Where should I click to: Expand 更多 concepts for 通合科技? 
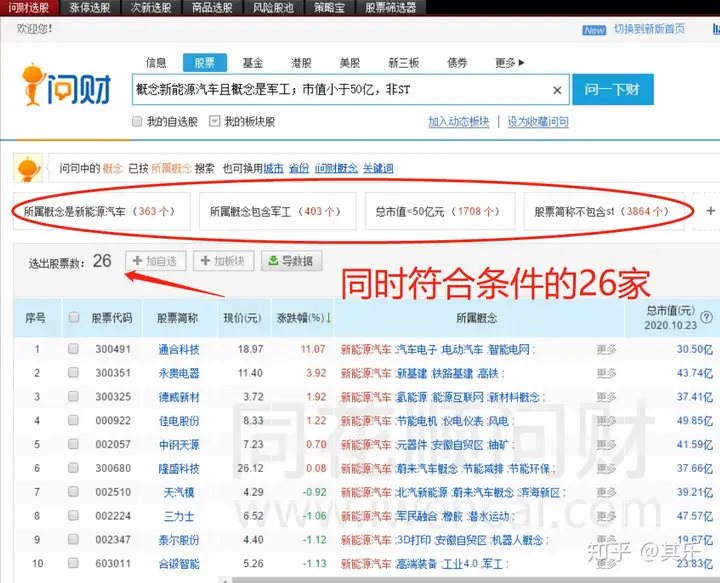coord(606,349)
